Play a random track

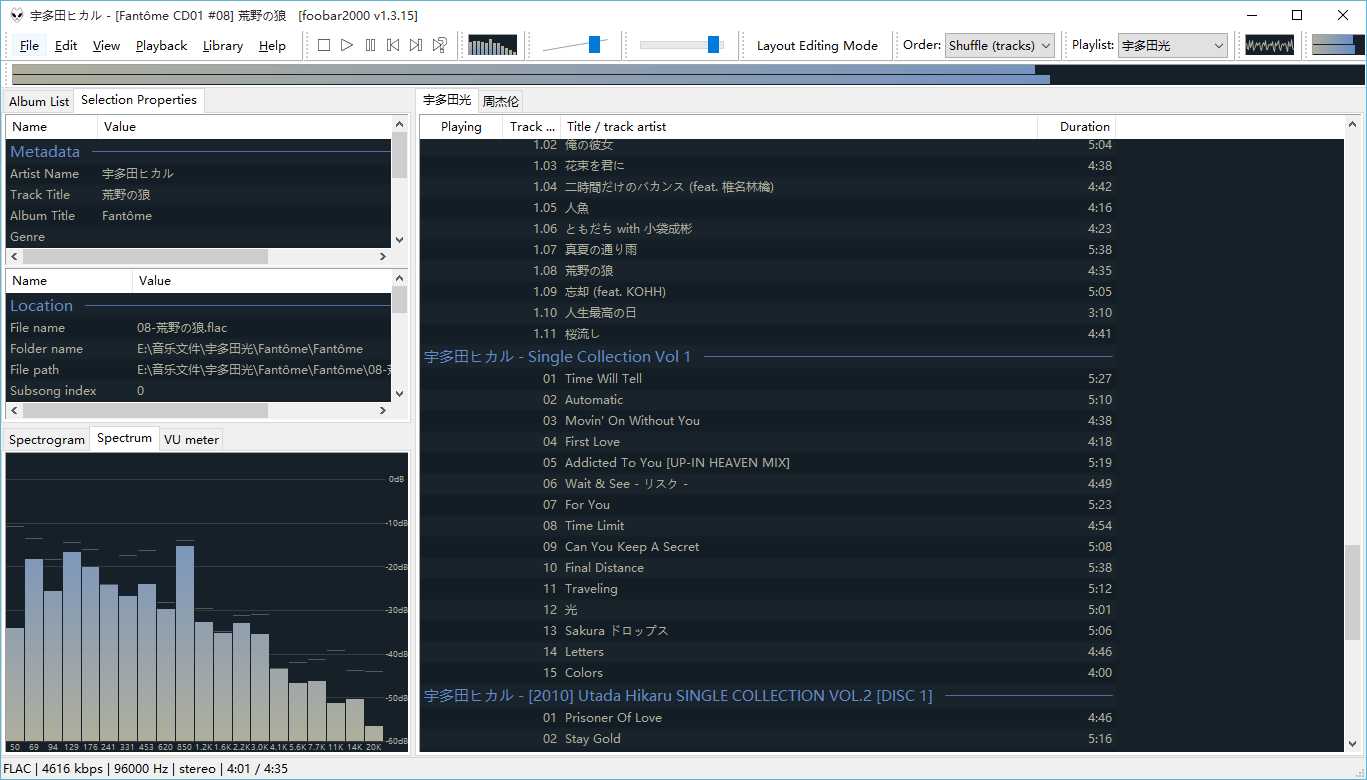[x=439, y=45]
